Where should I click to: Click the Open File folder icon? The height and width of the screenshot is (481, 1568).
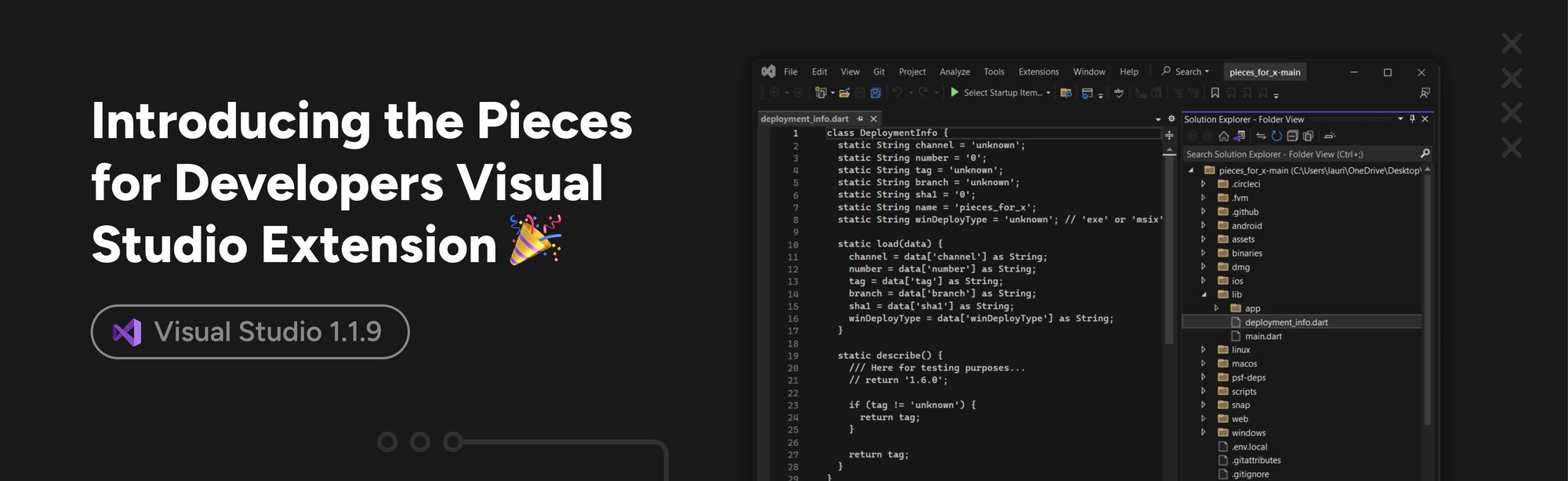pos(844,93)
